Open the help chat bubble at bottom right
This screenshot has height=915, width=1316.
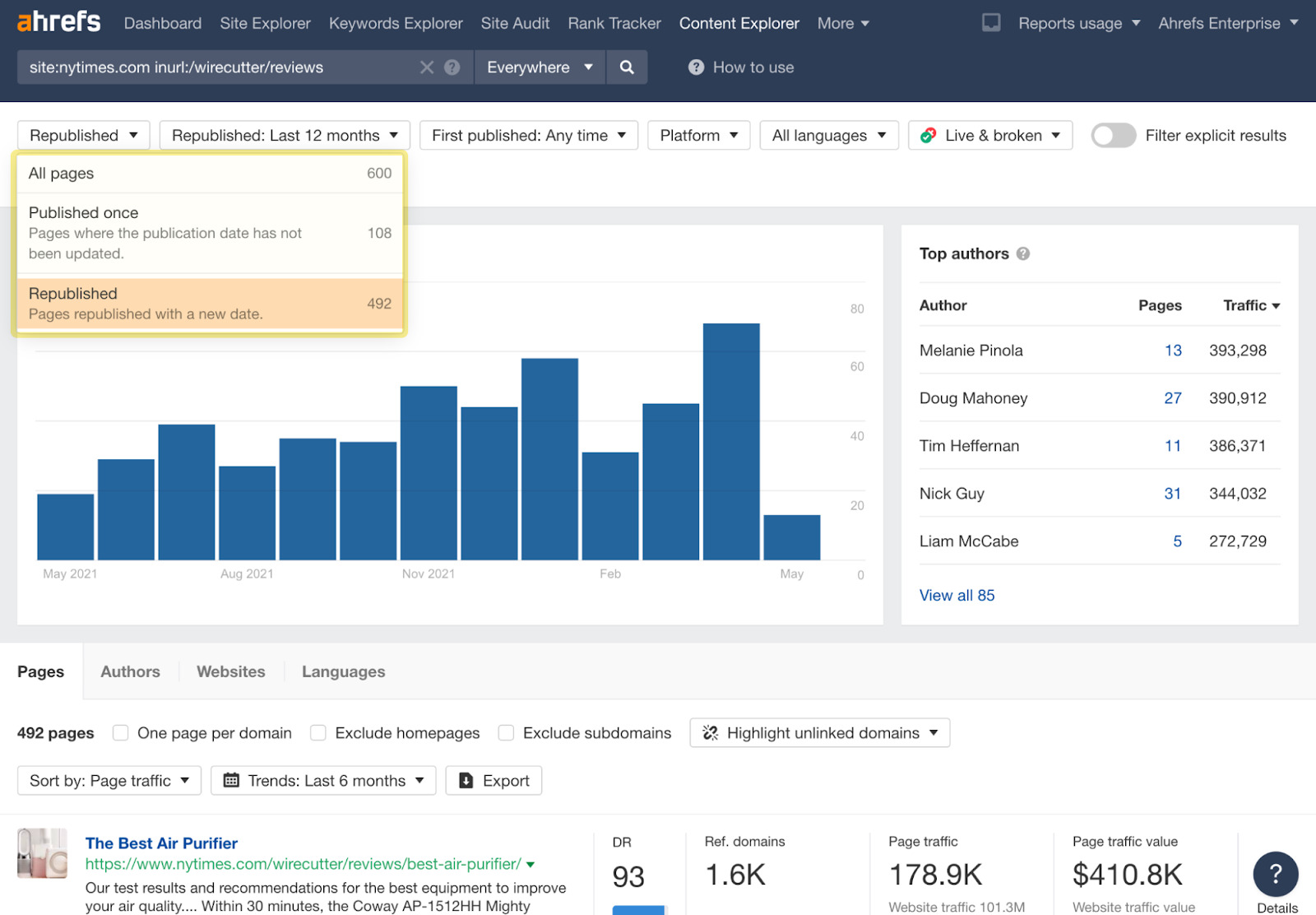coord(1276,875)
